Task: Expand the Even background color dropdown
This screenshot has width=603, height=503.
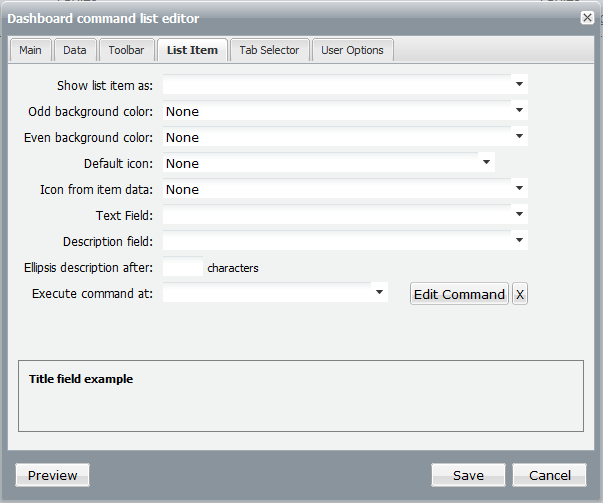Action: [519, 136]
